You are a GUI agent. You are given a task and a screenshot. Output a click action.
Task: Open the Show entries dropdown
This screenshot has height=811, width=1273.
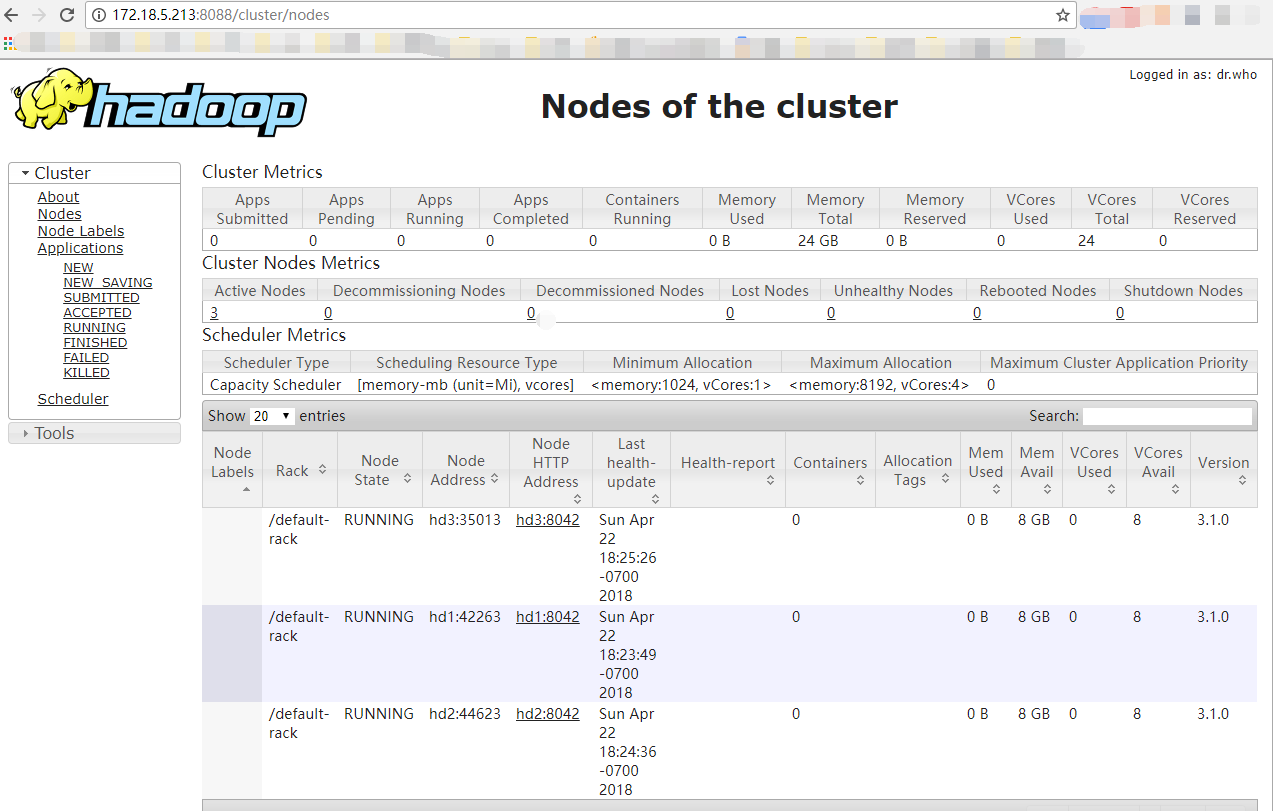[272, 416]
